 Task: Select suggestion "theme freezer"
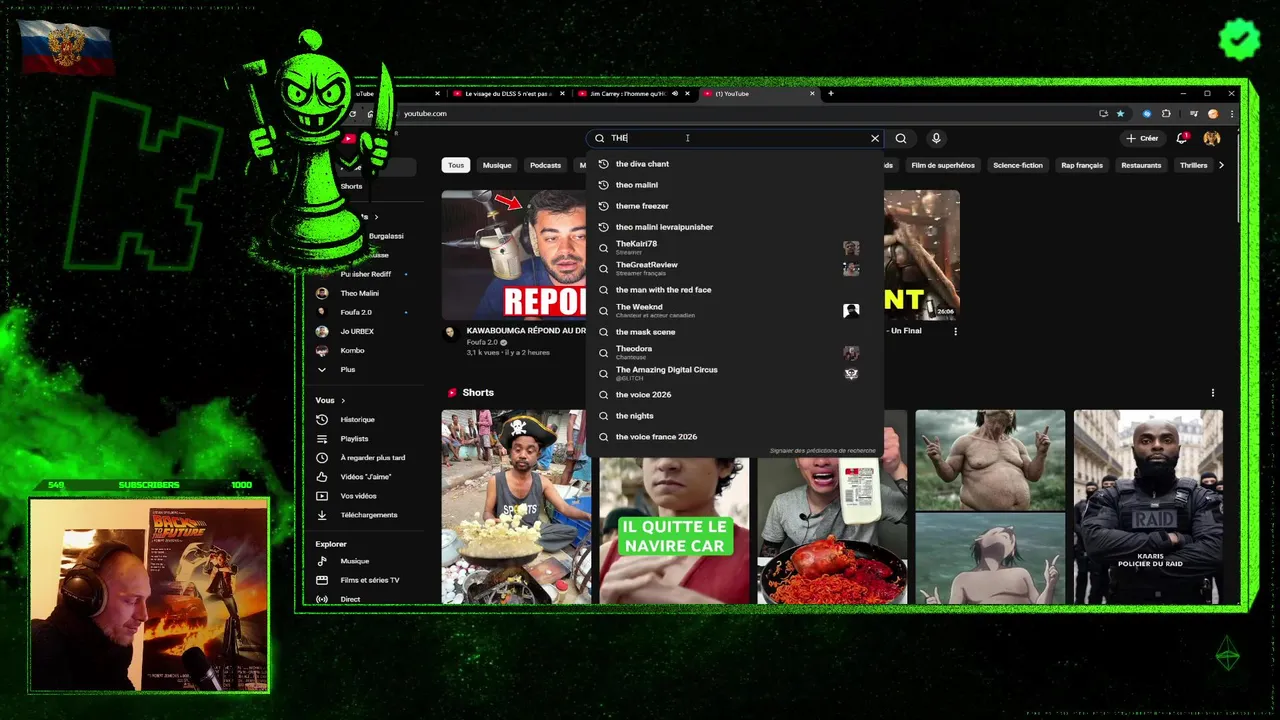coord(735,206)
